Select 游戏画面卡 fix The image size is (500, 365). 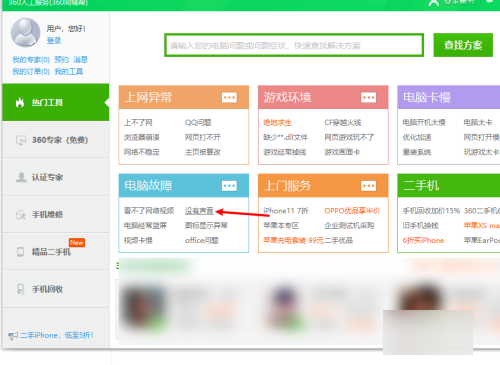pyautogui.click(x=342, y=152)
